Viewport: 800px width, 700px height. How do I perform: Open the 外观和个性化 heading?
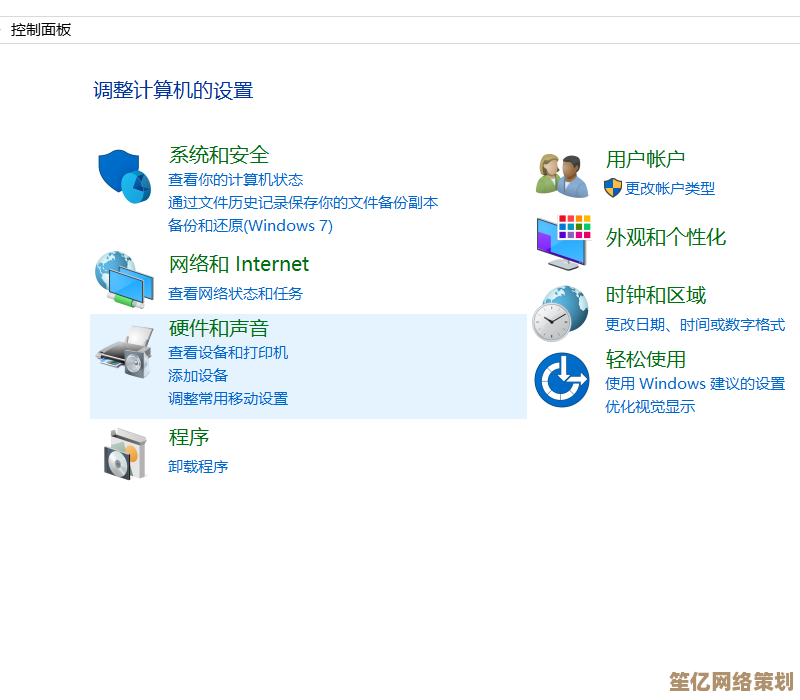pyautogui.click(x=666, y=238)
